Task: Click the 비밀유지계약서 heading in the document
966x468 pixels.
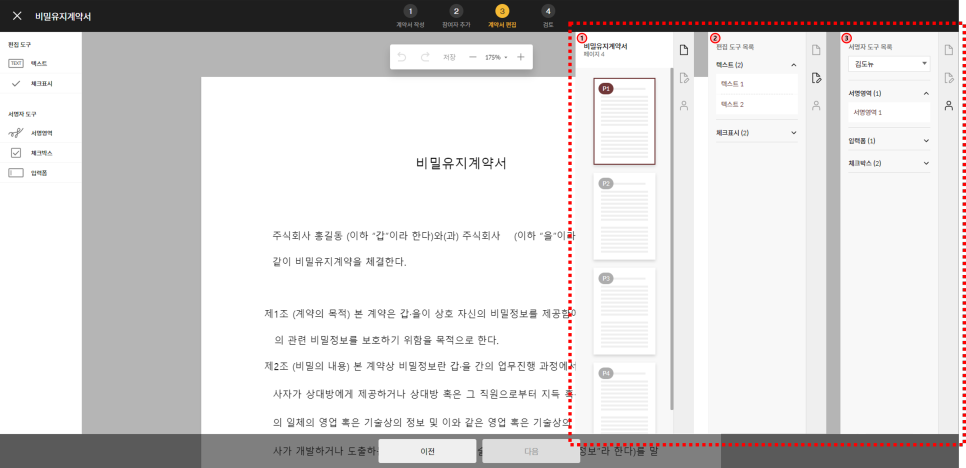Action: click(461, 164)
